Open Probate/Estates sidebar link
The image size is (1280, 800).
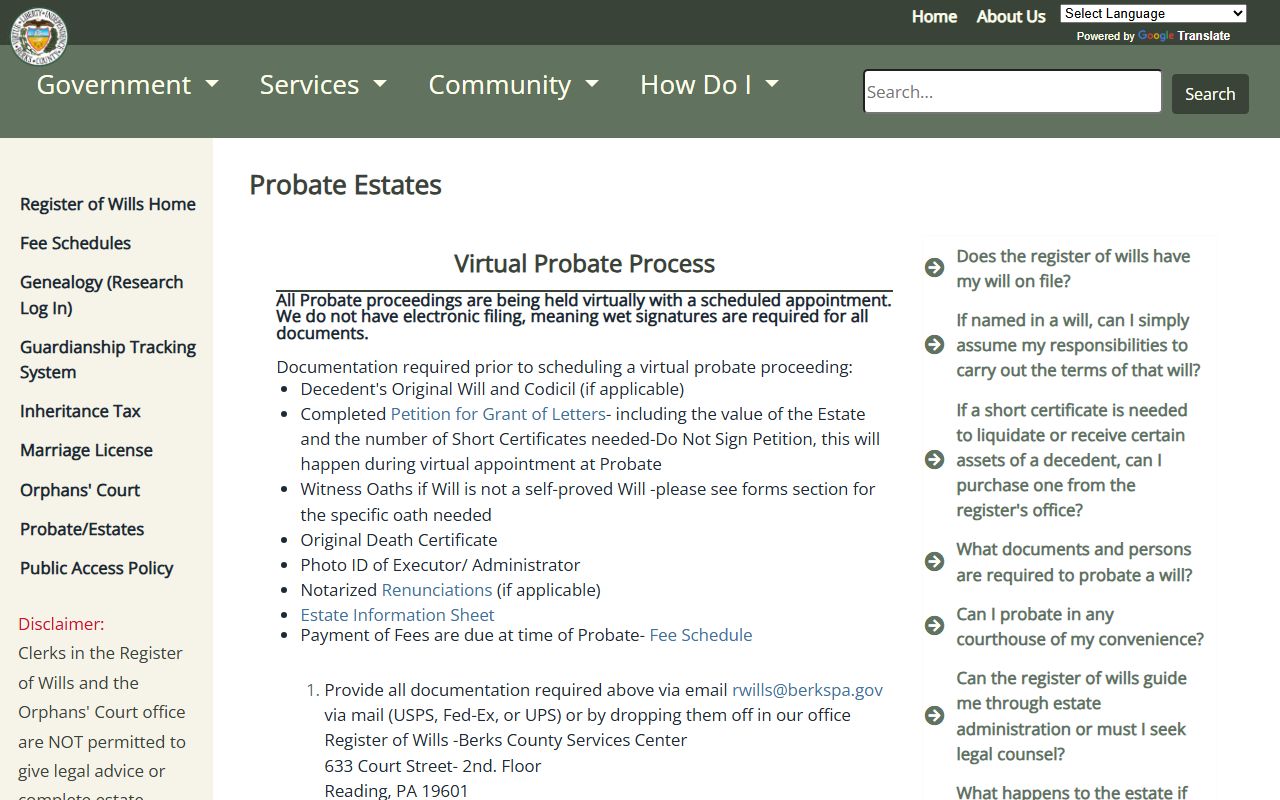(82, 529)
